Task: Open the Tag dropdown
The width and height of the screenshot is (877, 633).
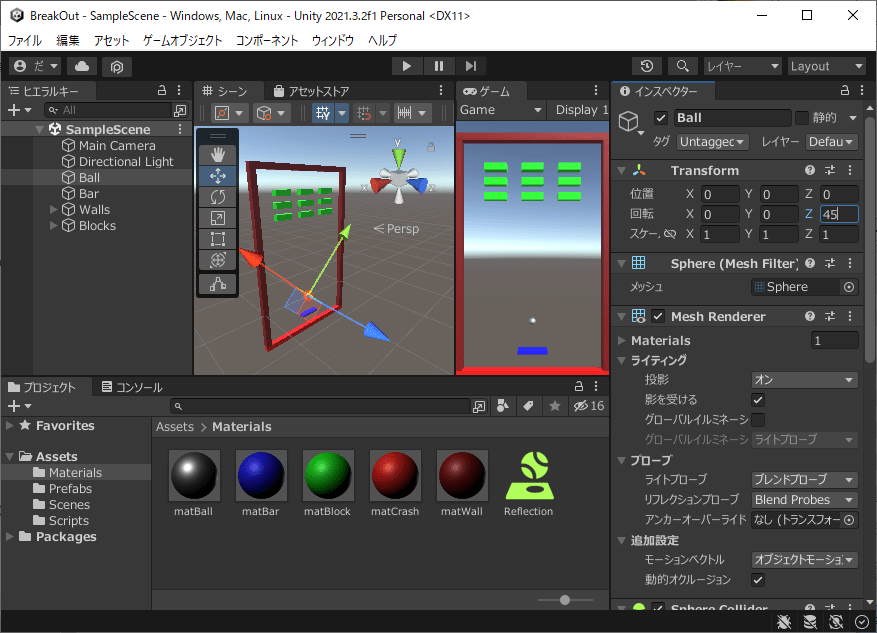Action: [x=712, y=142]
